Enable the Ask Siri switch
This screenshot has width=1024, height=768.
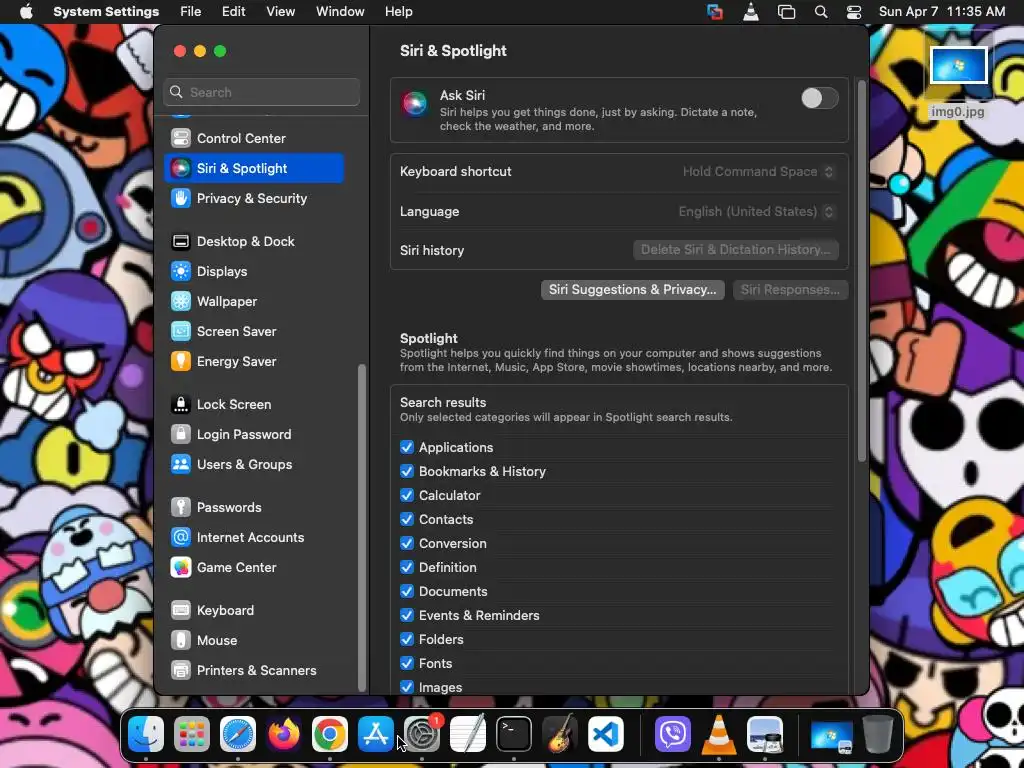(x=820, y=99)
